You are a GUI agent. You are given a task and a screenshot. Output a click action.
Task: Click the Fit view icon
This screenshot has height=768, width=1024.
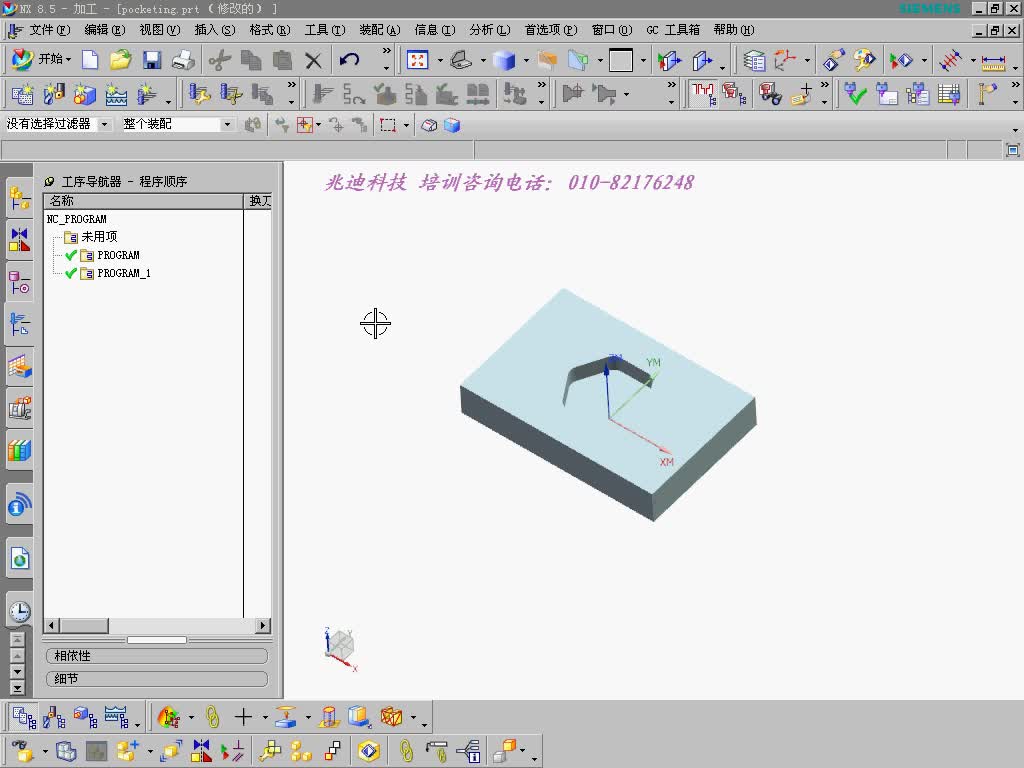(x=417, y=60)
